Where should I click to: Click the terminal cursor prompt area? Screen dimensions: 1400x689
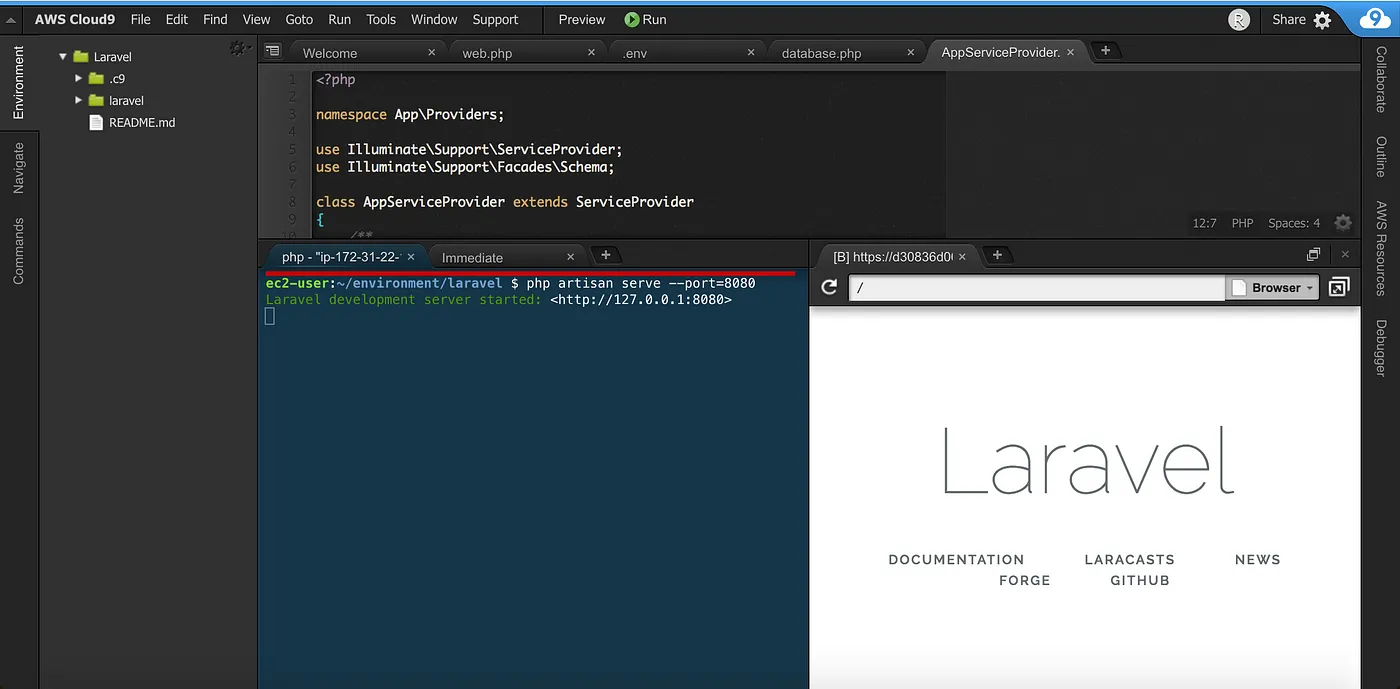(269, 316)
